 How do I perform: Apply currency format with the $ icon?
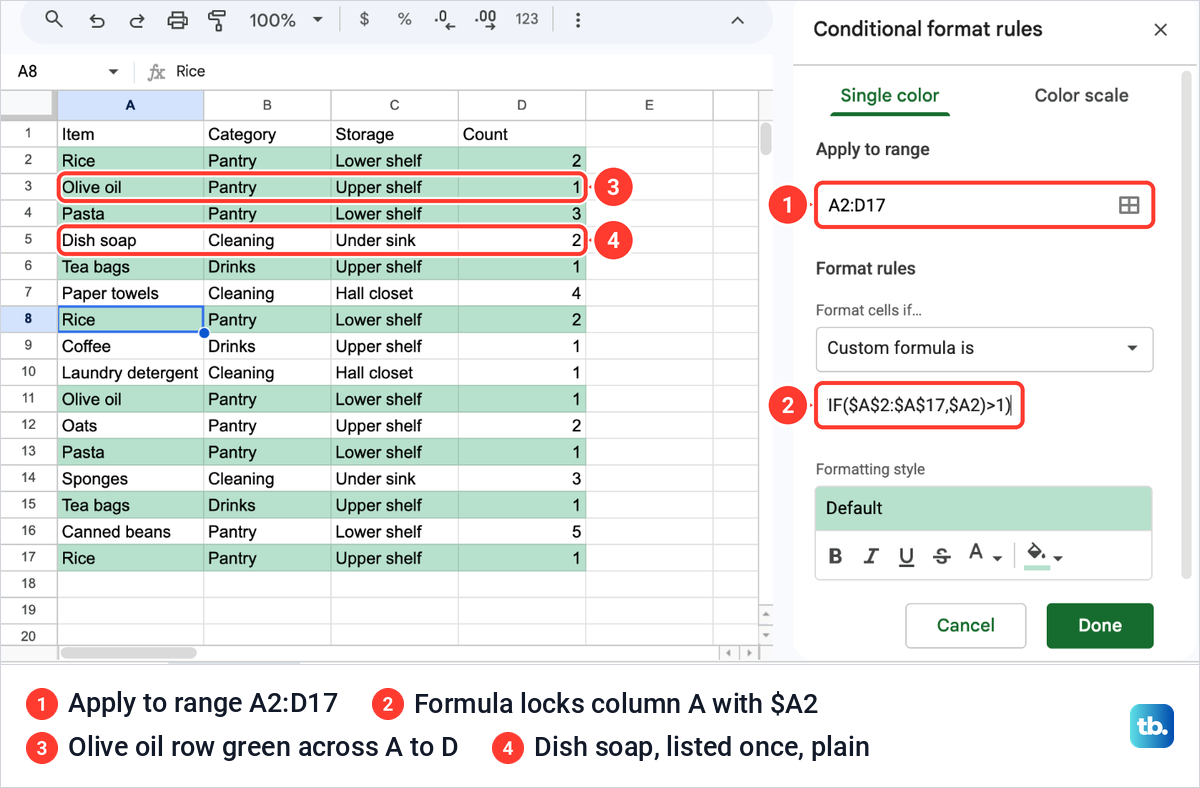coord(364,19)
